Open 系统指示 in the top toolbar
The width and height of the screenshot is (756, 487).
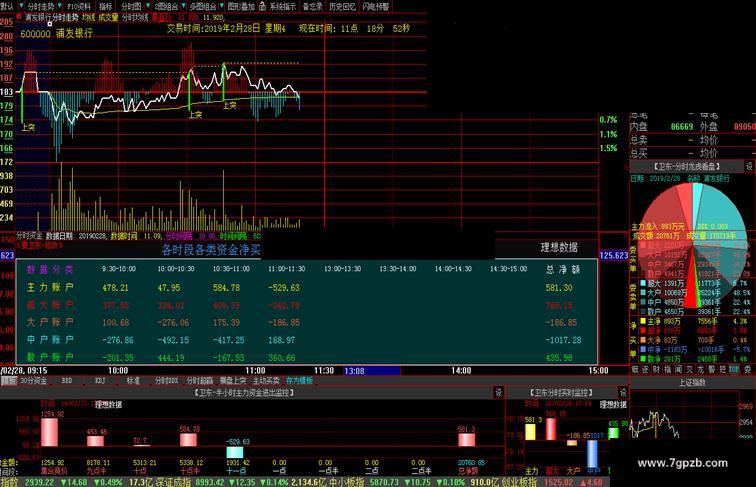283,7
